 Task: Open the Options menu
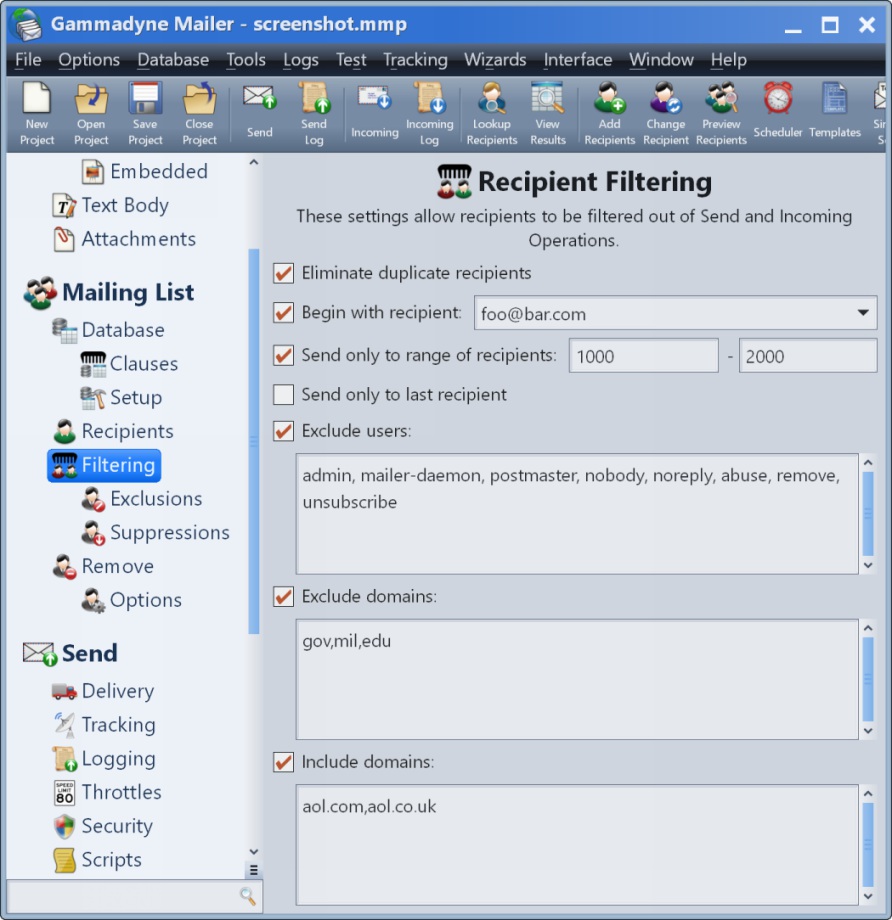tap(89, 60)
